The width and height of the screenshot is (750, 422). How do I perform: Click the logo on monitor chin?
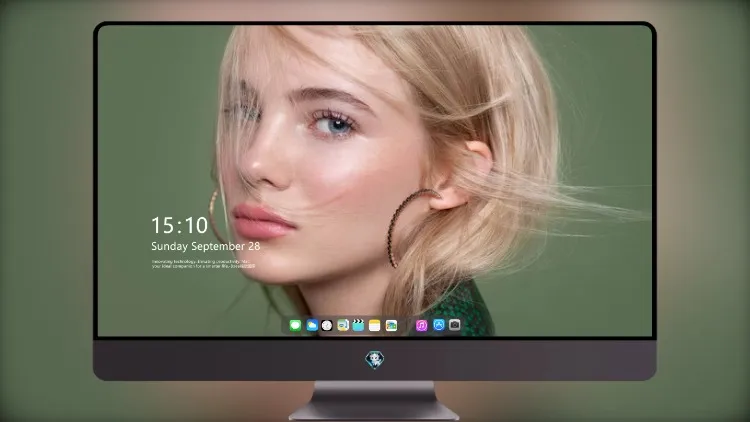click(375, 360)
